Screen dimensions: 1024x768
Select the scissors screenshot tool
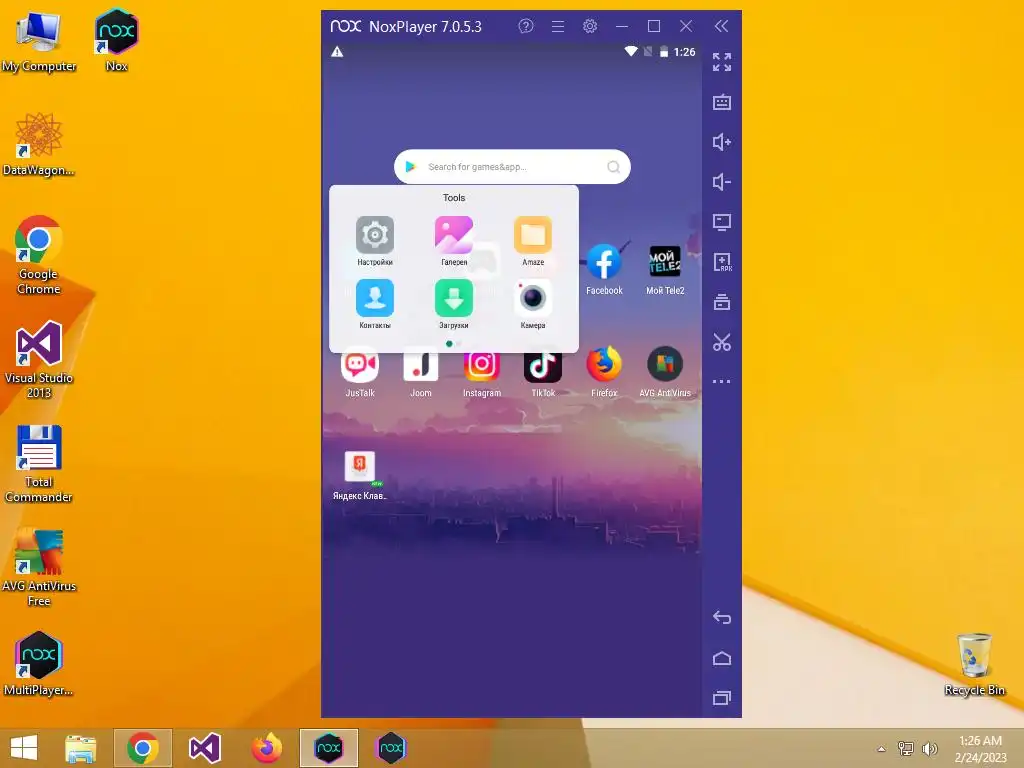(722, 342)
